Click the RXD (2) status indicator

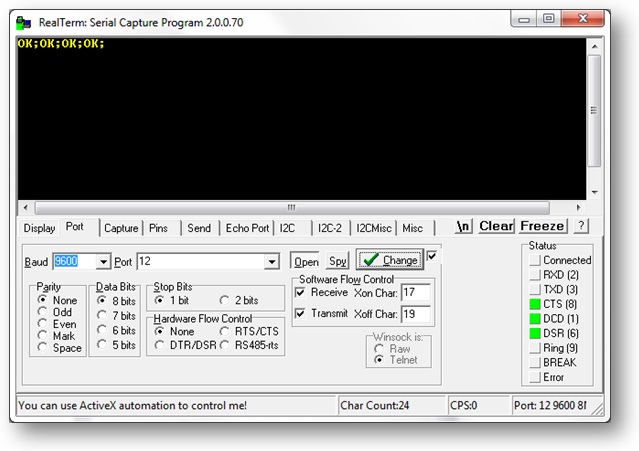[x=535, y=275]
